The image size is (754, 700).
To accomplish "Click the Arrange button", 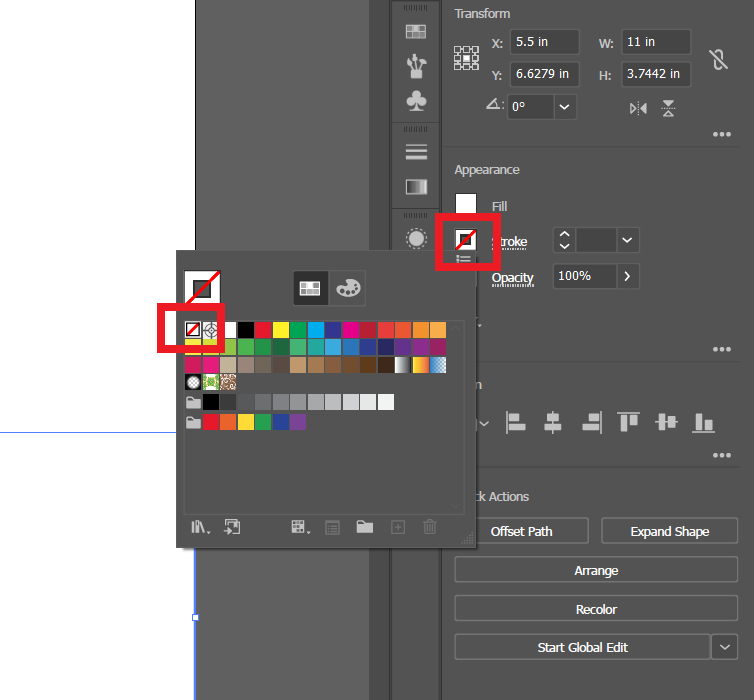I will pos(596,570).
